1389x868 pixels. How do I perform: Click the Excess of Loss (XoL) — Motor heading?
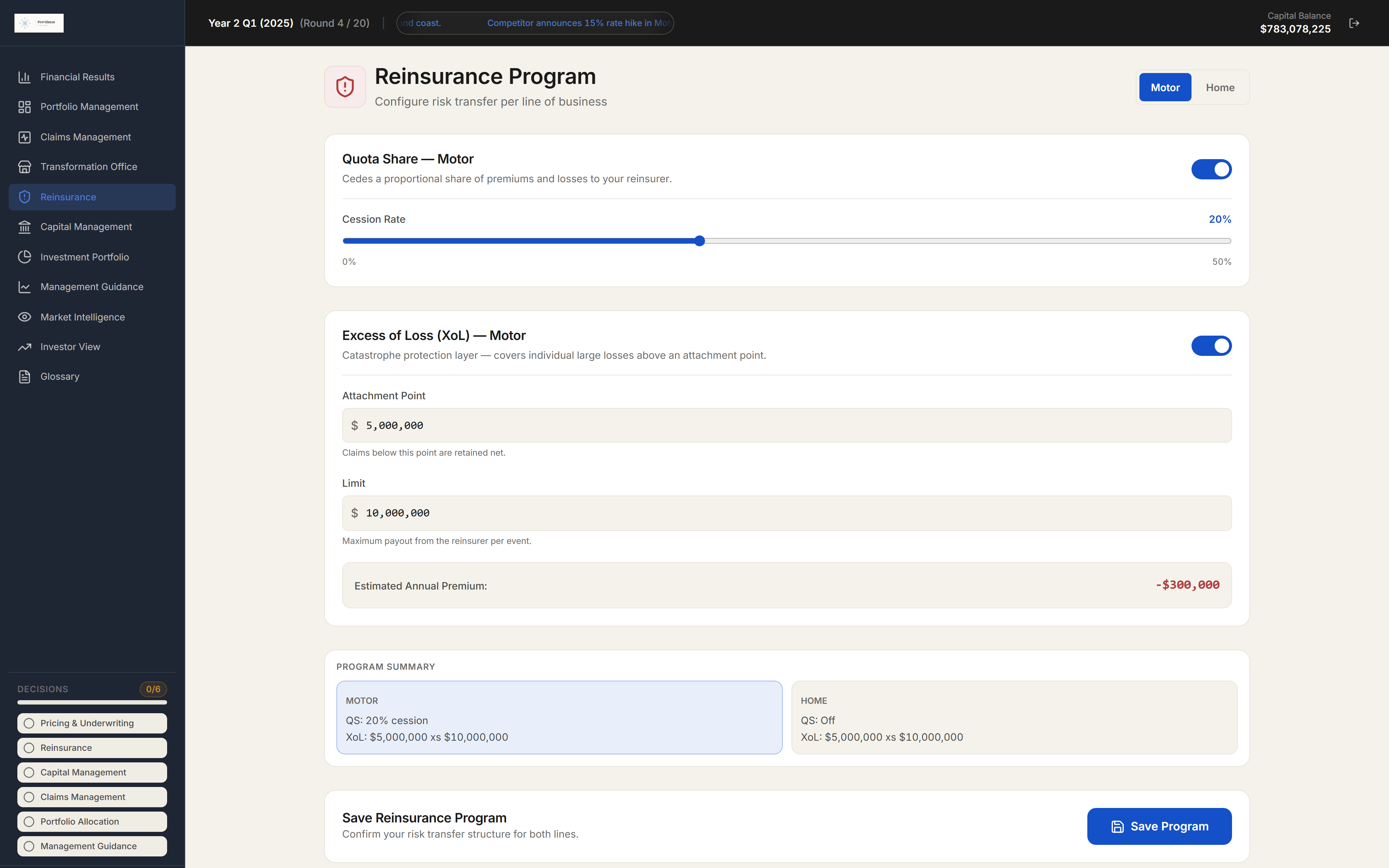click(x=434, y=335)
